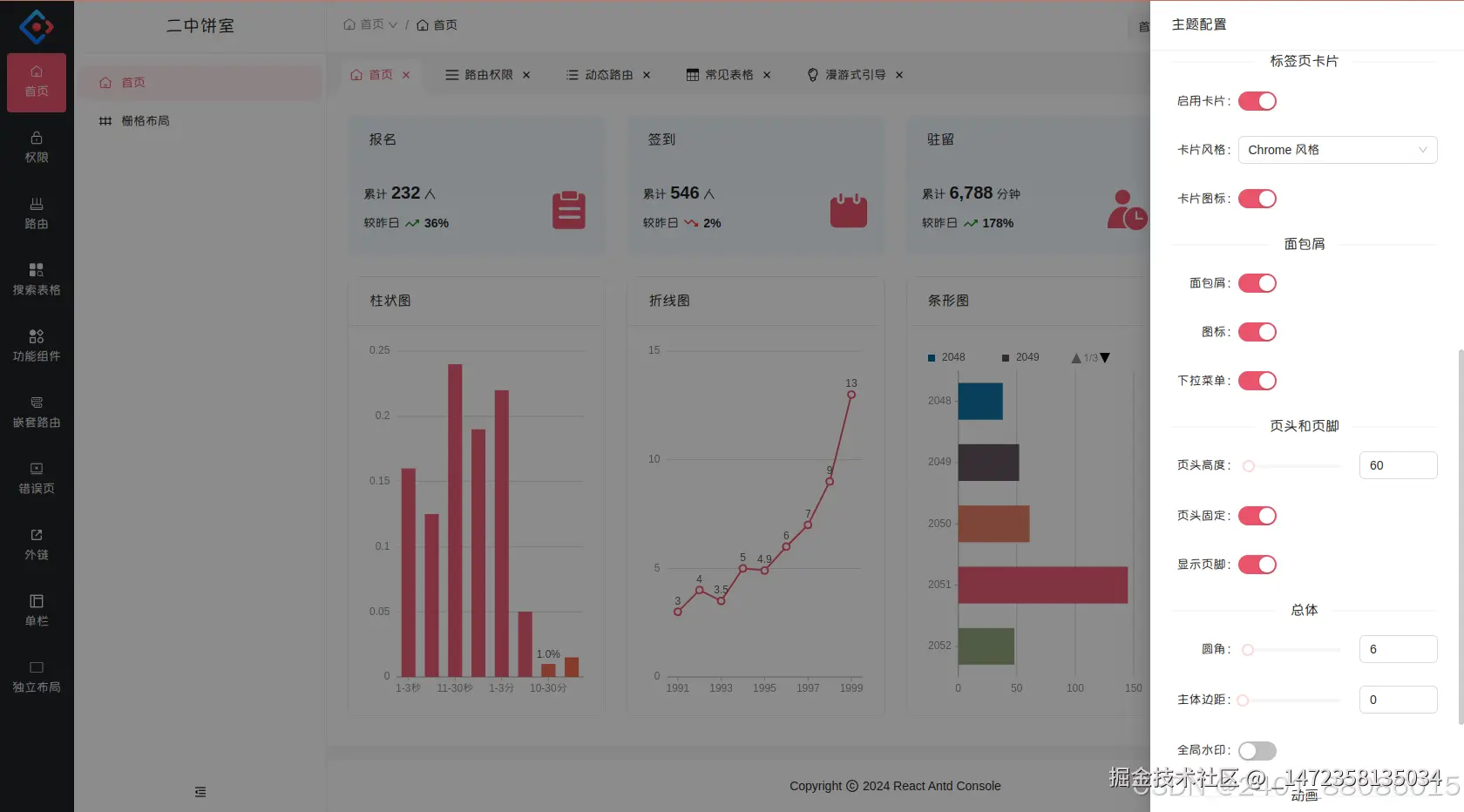Viewport: 1464px width, 812px height.
Task: Toggle the 卡片图标 switch
Action: tap(1257, 199)
